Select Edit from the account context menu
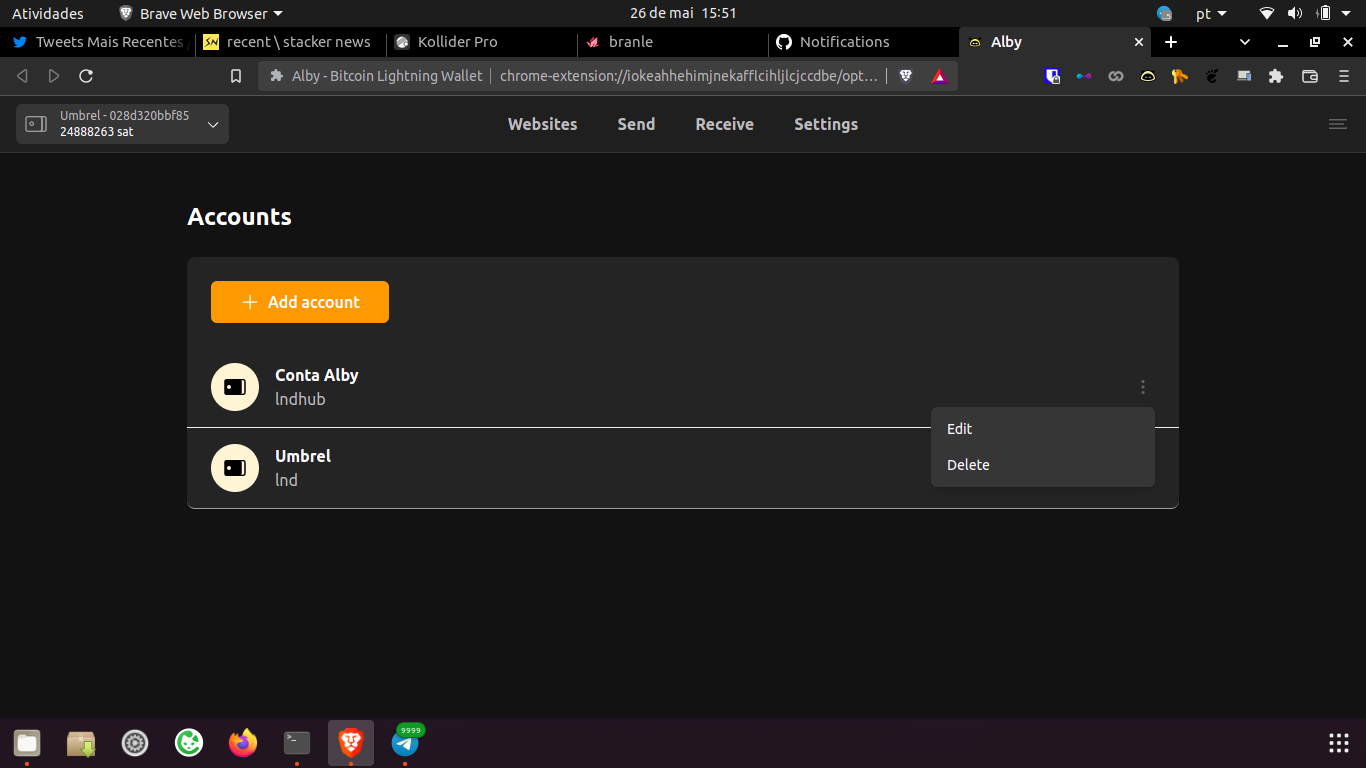The width and height of the screenshot is (1366, 768). [959, 428]
